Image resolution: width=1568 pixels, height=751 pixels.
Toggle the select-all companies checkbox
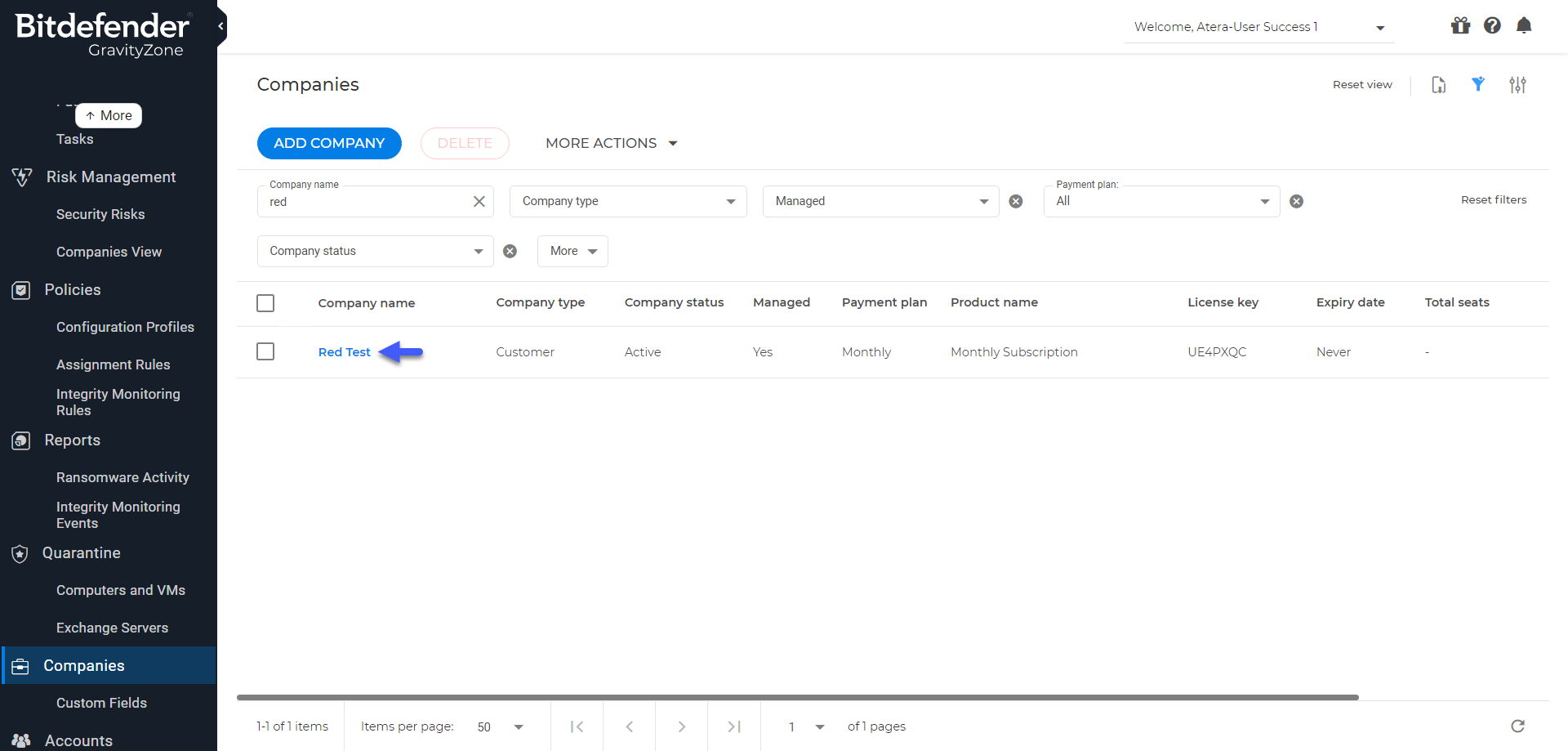pos(265,302)
